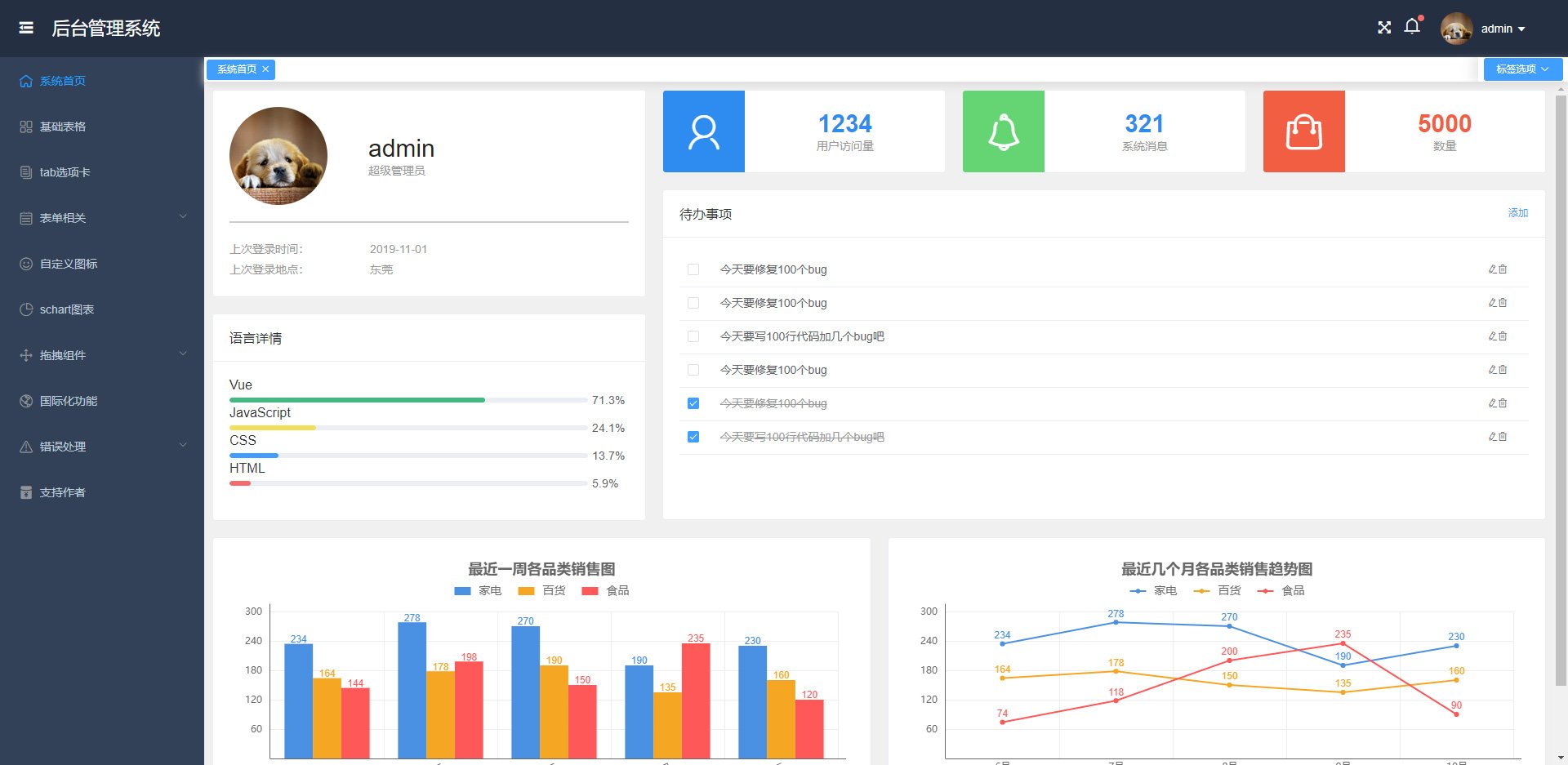Edit the crossed-out 今天要修复100个bug item

(x=1493, y=403)
